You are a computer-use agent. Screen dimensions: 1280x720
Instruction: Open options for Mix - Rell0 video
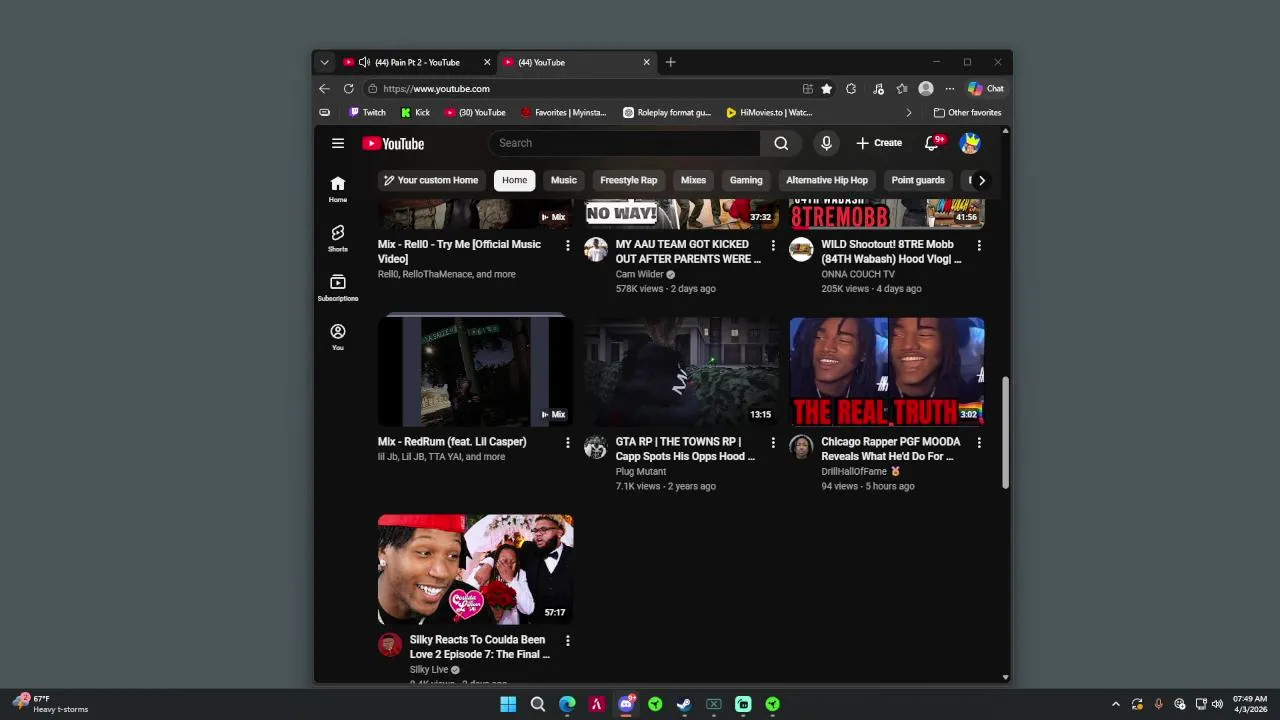(x=567, y=245)
